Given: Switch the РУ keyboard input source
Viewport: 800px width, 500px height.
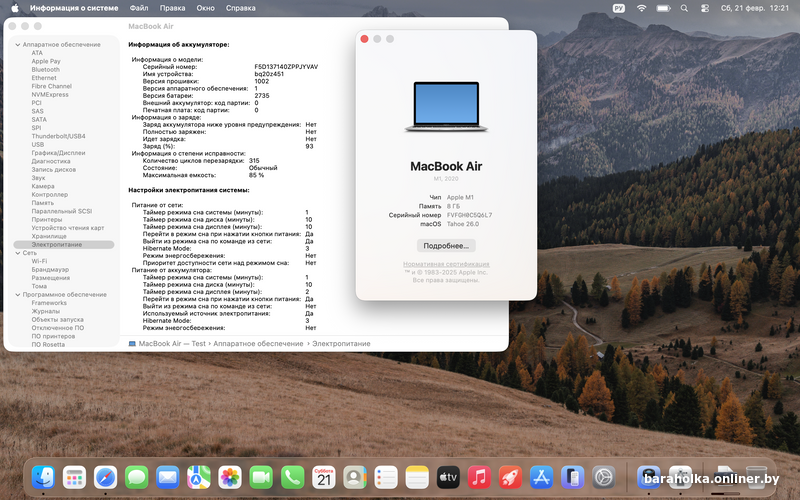Looking at the screenshot, I should pos(618,7).
